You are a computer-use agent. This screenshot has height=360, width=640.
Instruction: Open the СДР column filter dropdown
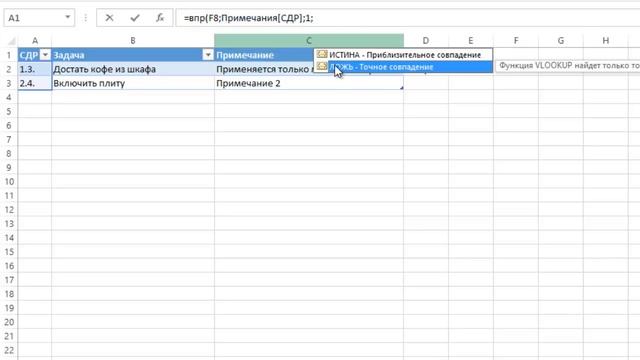pyautogui.click(x=45, y=55)
